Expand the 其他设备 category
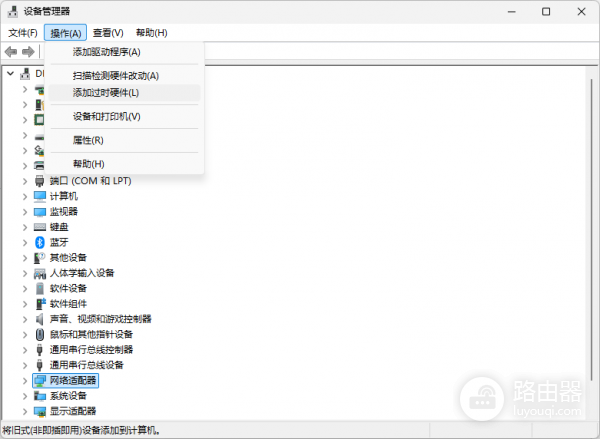 point(25,258)
